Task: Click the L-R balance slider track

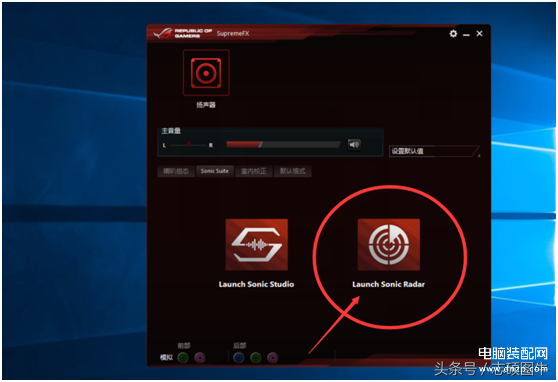Action: coord(189,145)
